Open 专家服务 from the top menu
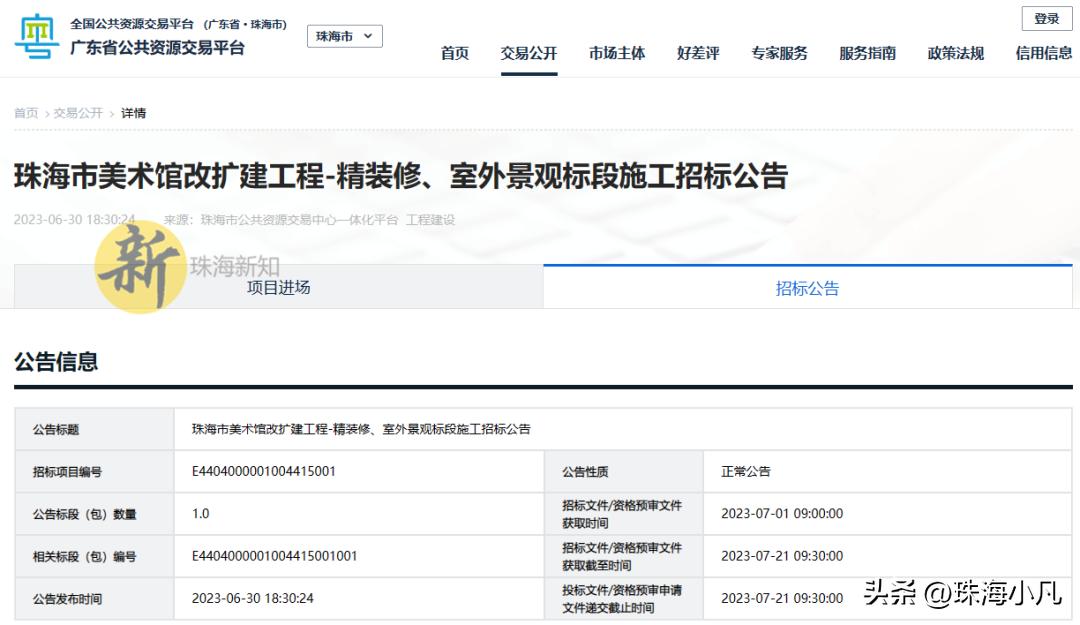Image resolution: width=1080 pixels, height=625 pixels. (x=781, y=54)
